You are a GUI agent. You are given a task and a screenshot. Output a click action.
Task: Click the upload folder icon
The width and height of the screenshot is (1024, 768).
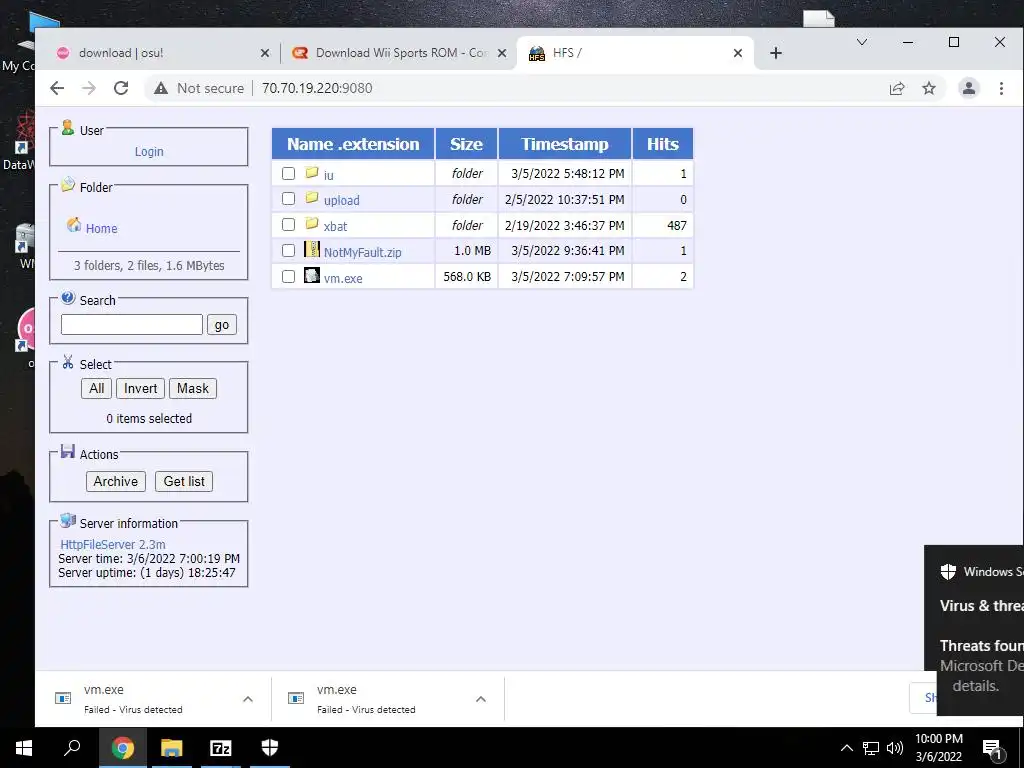point(312,197)
